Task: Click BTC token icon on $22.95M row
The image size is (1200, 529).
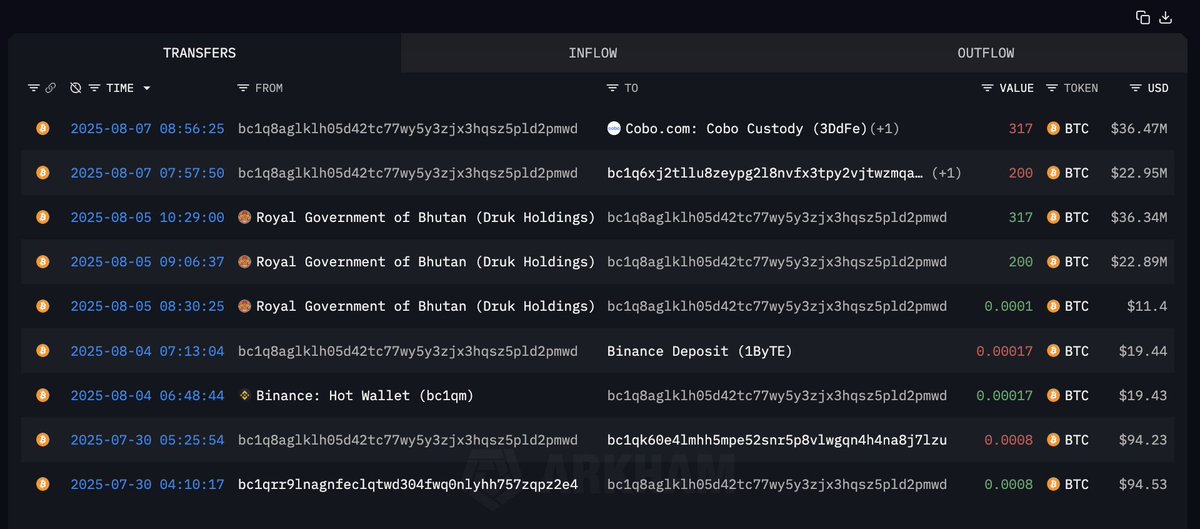Action: (1053, 173)
